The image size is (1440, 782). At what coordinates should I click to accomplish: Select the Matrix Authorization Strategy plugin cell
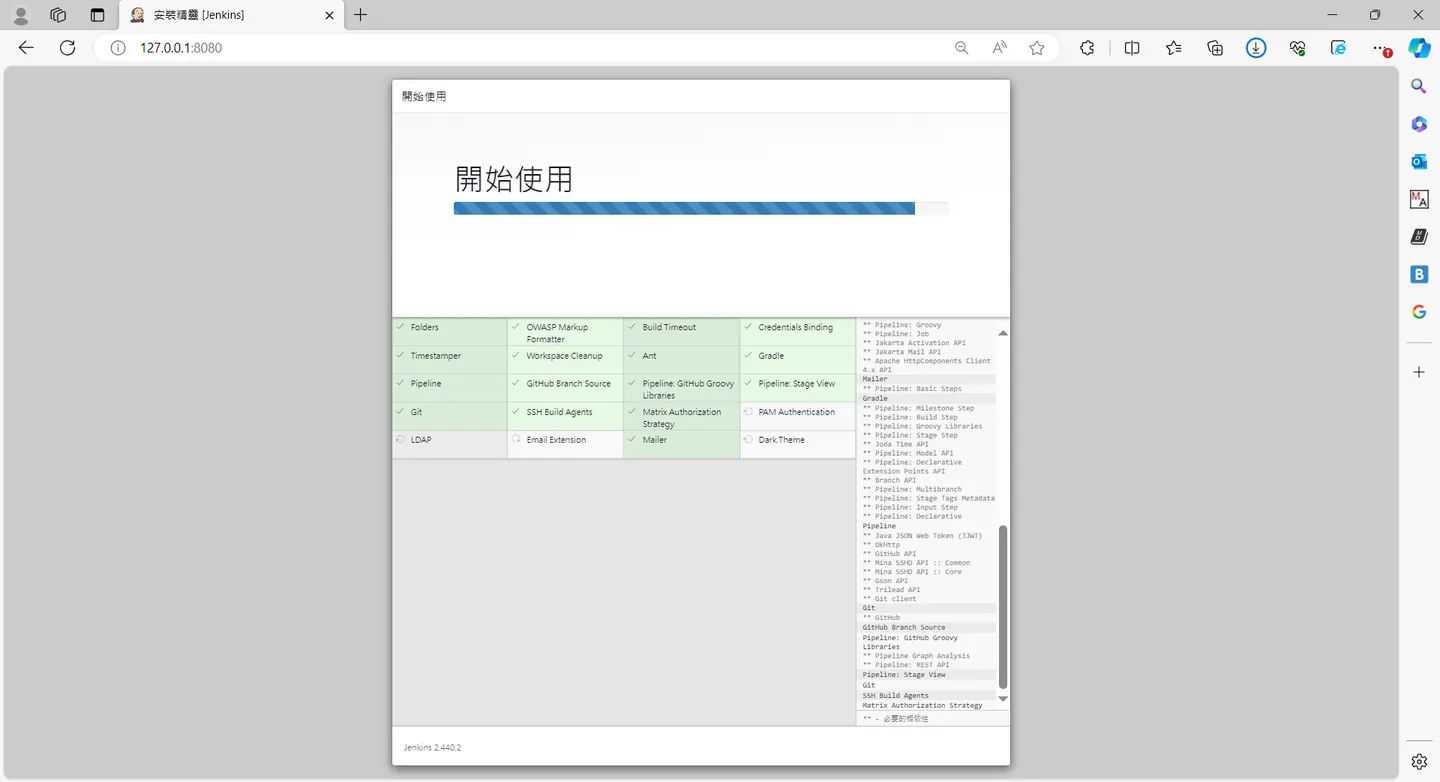(x=681, y=416)
